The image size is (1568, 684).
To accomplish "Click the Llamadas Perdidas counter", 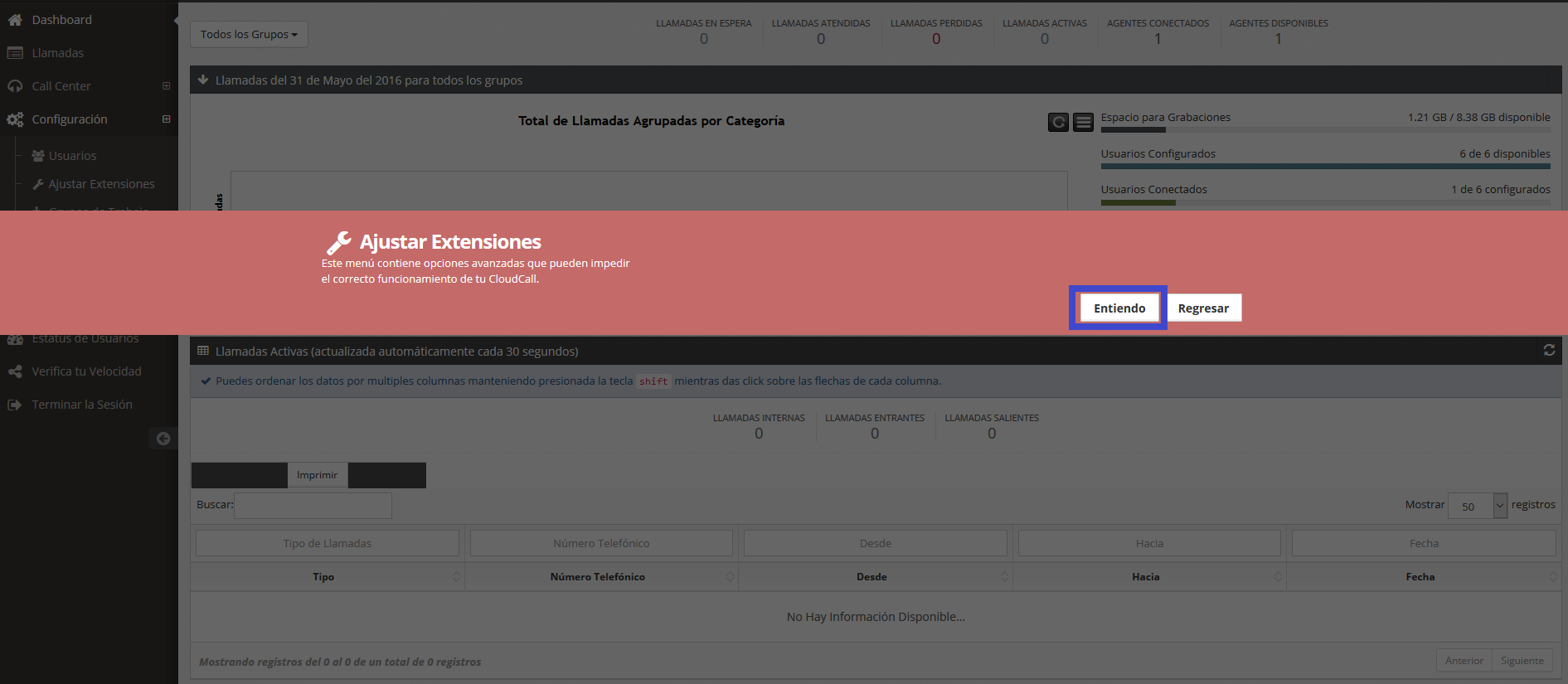I will [936, 32].
